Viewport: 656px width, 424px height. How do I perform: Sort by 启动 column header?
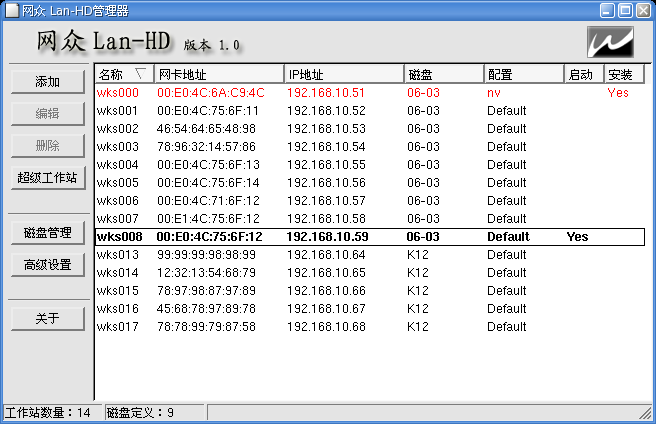coord(584,75)
